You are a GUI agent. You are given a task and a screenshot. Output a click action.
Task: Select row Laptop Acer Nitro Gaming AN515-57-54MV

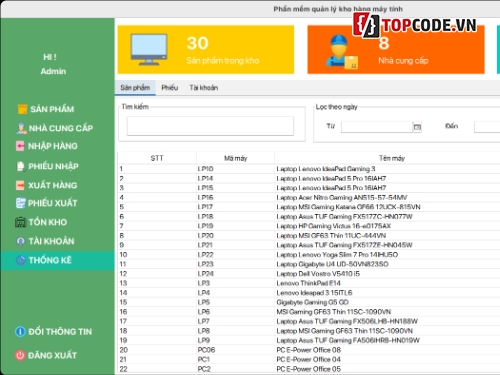click(x=309, y=198)
